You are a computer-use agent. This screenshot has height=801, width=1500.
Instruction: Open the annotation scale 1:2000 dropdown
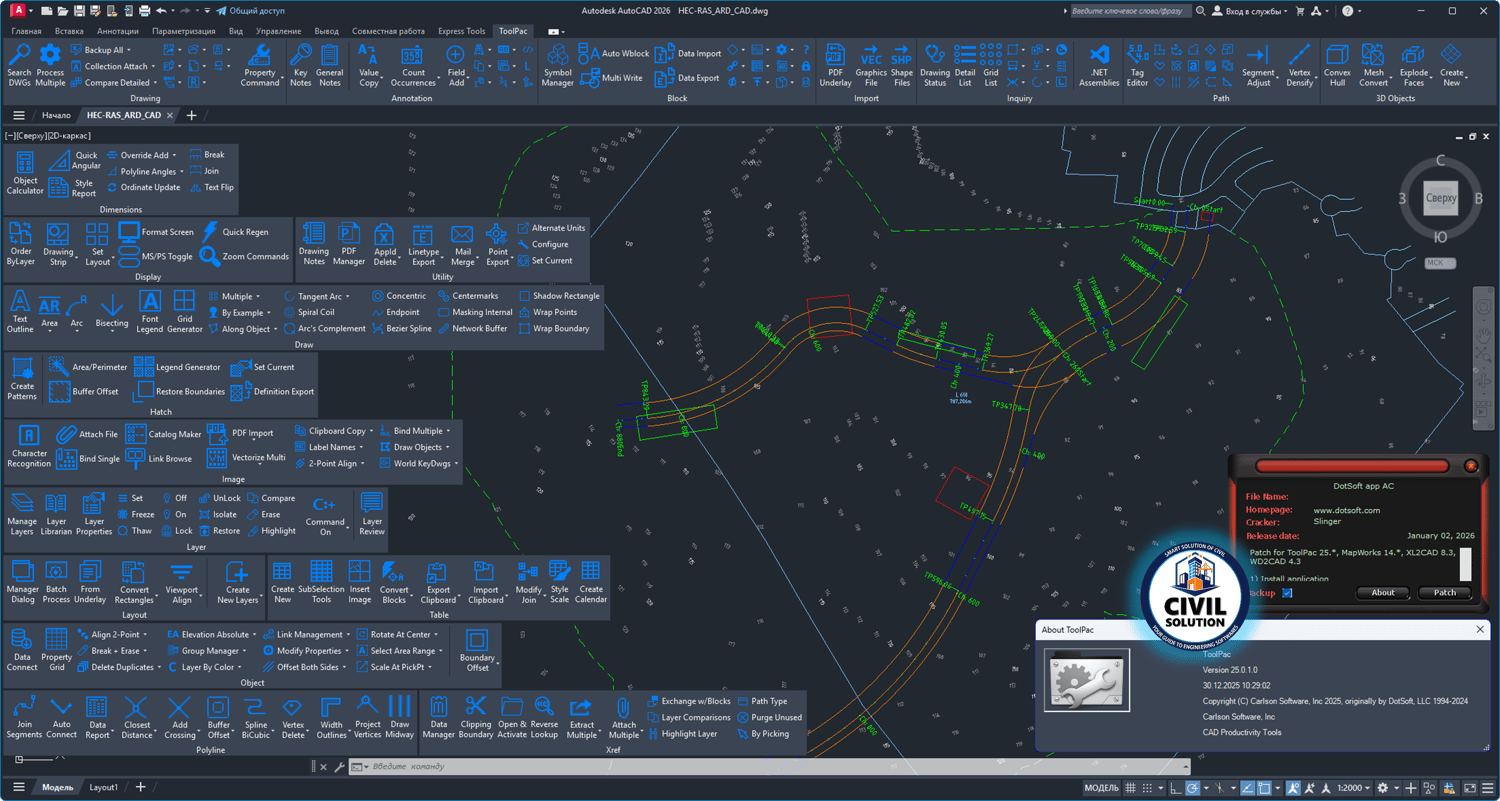point(1354,788)
